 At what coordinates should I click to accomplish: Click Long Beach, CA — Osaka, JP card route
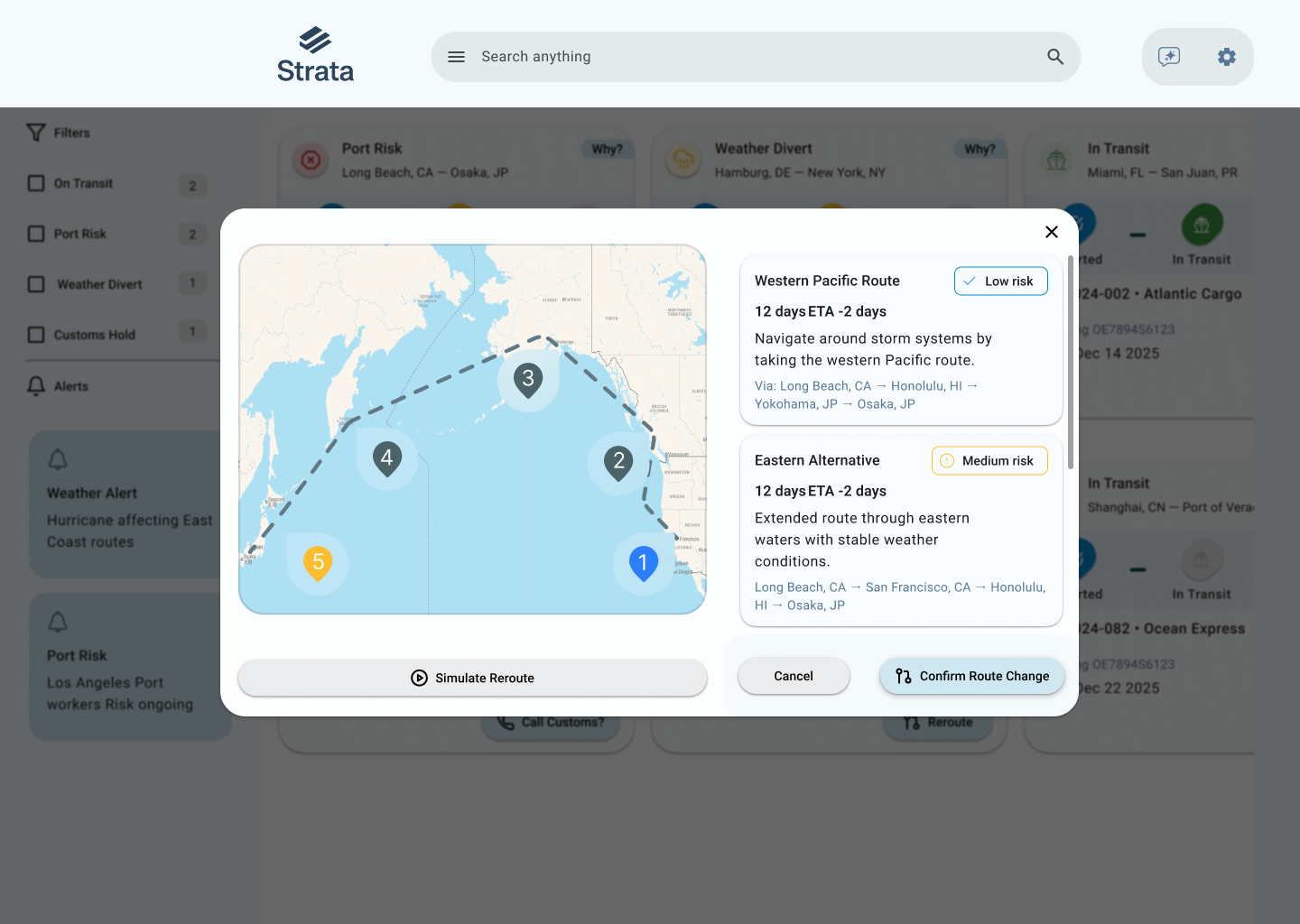[x=425, y=172]
